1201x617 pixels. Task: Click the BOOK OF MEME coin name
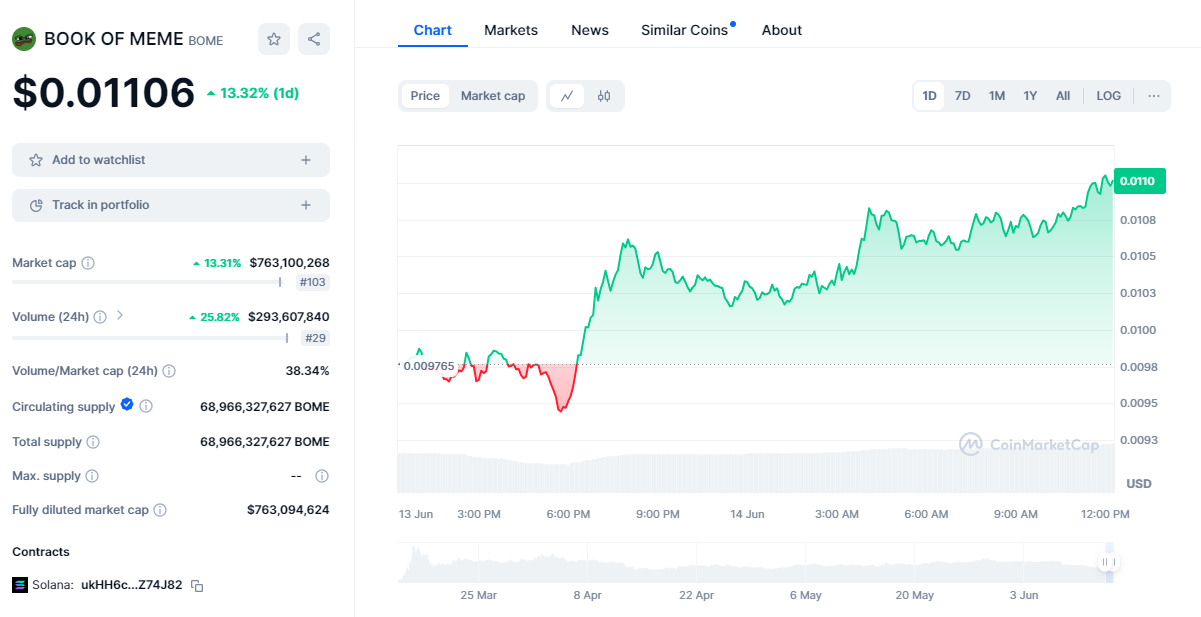[x=114, y=39]
